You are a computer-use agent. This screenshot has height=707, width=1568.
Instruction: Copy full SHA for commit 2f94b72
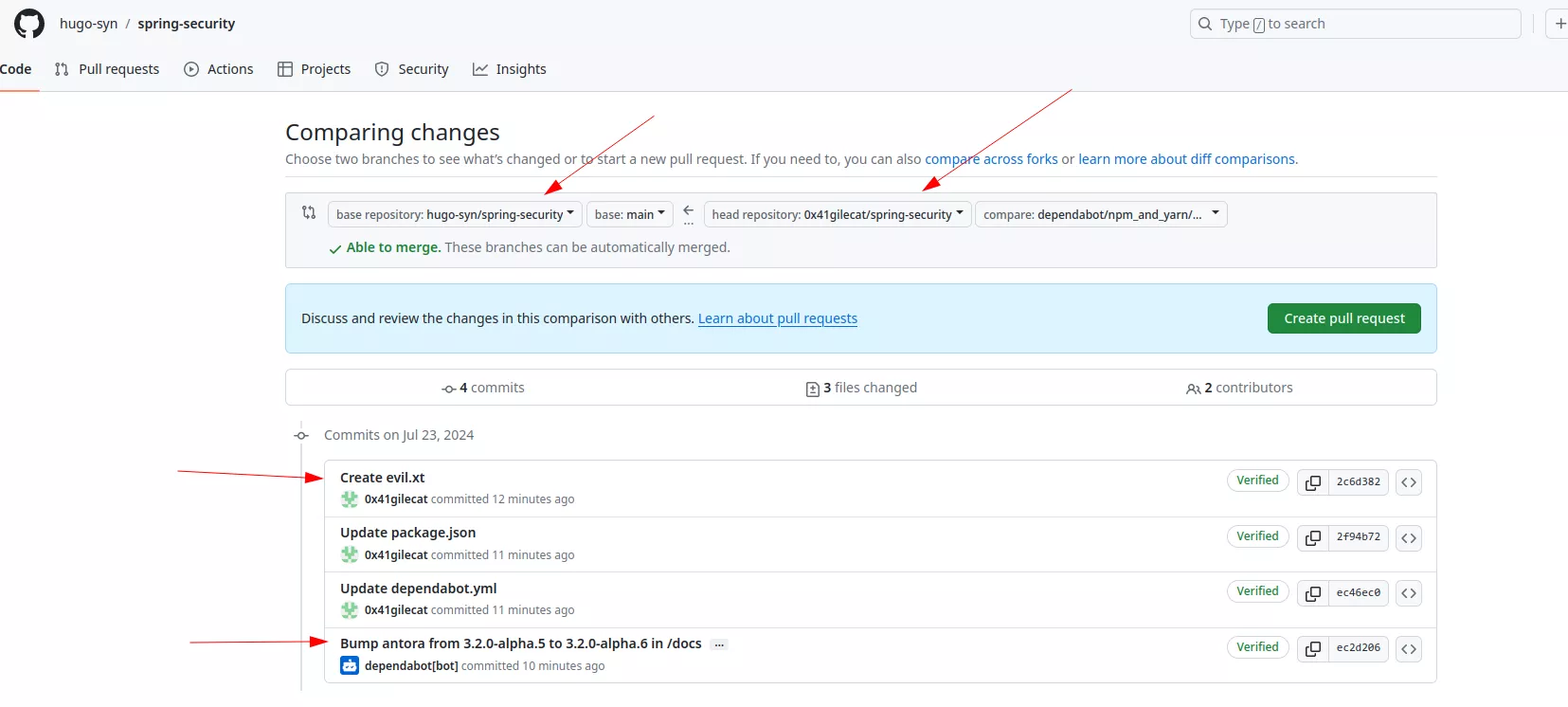coord(1312,537)
